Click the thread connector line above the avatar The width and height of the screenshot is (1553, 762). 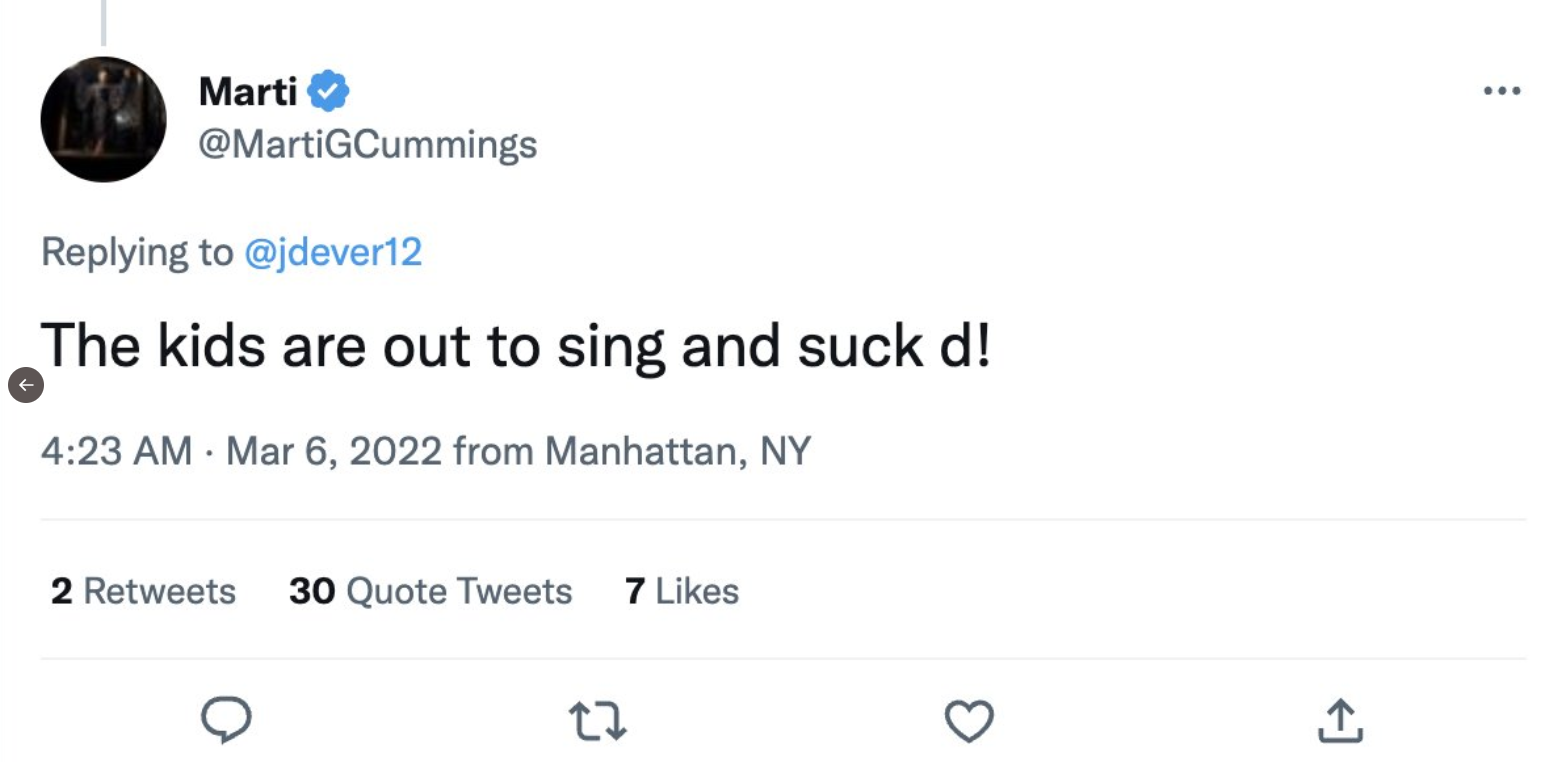click(103, 22)
